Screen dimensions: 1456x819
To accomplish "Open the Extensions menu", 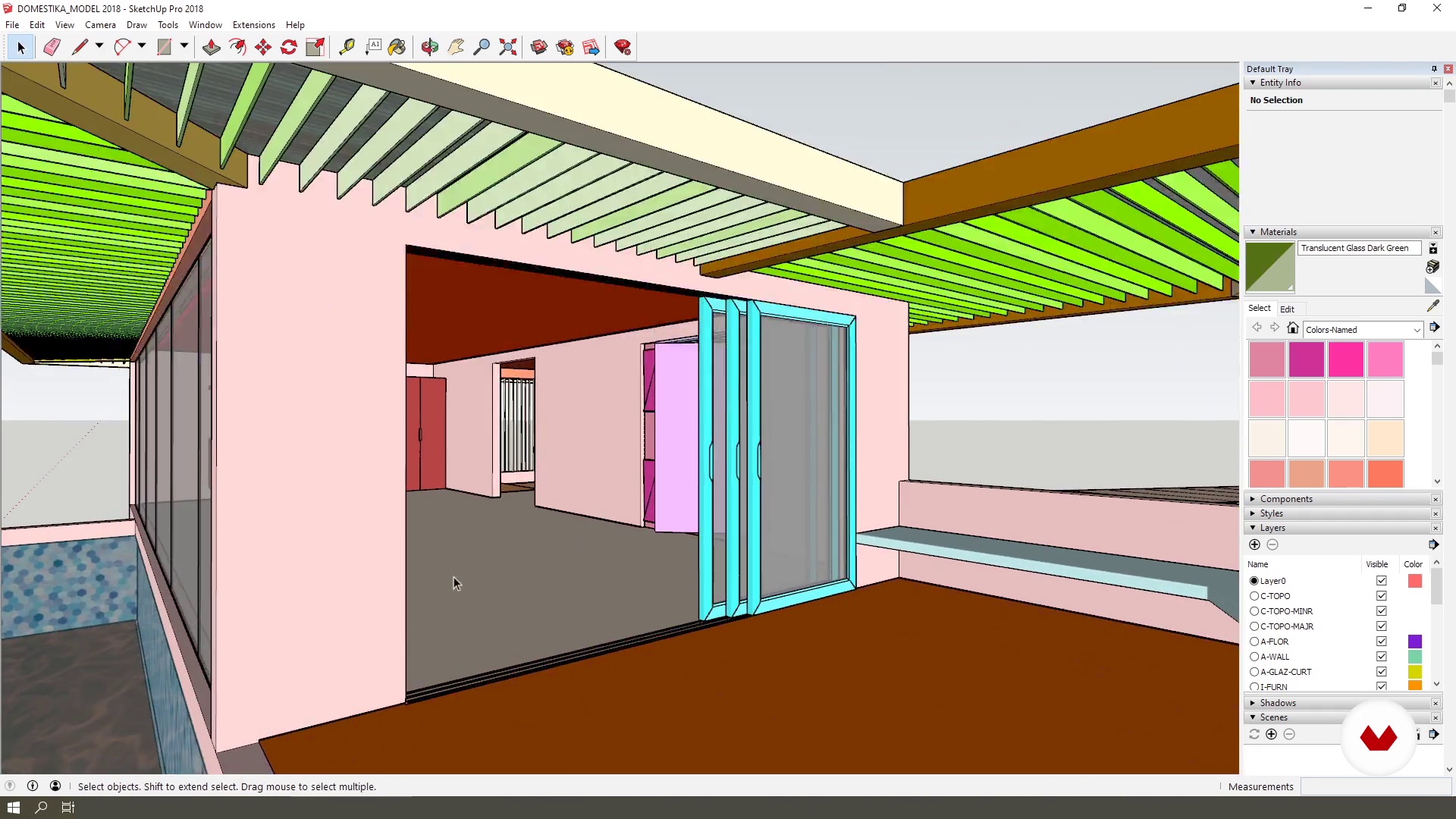I will tap(253, 25).
